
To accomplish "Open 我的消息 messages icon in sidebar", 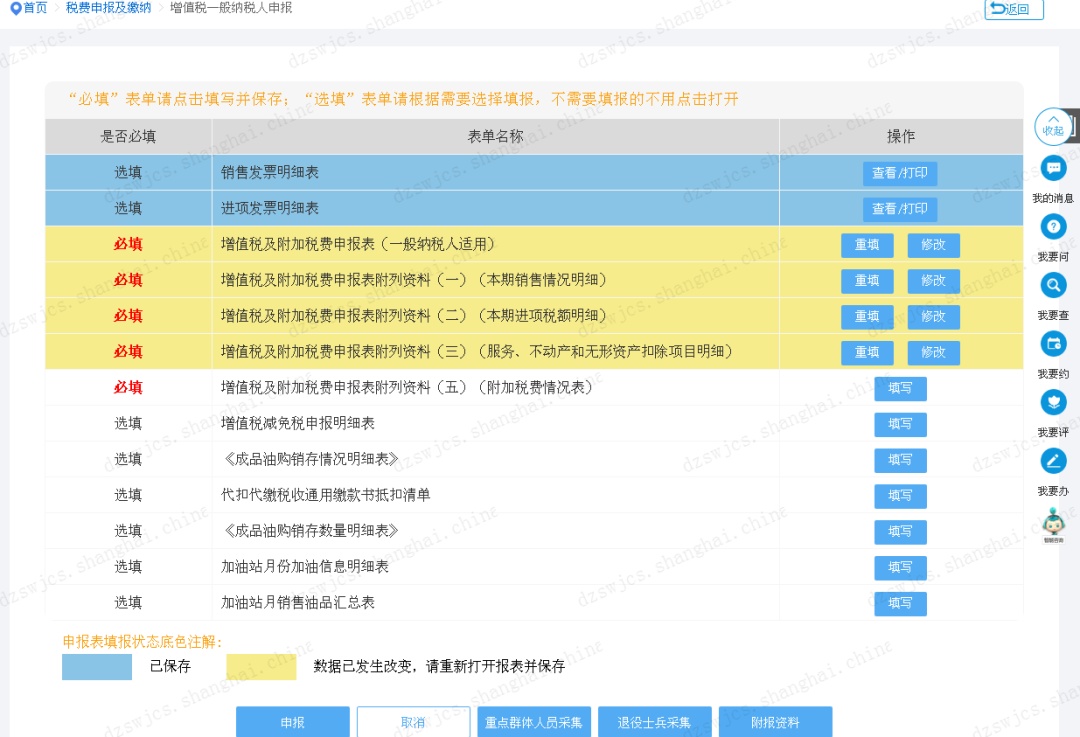I will pos(1053,168).
